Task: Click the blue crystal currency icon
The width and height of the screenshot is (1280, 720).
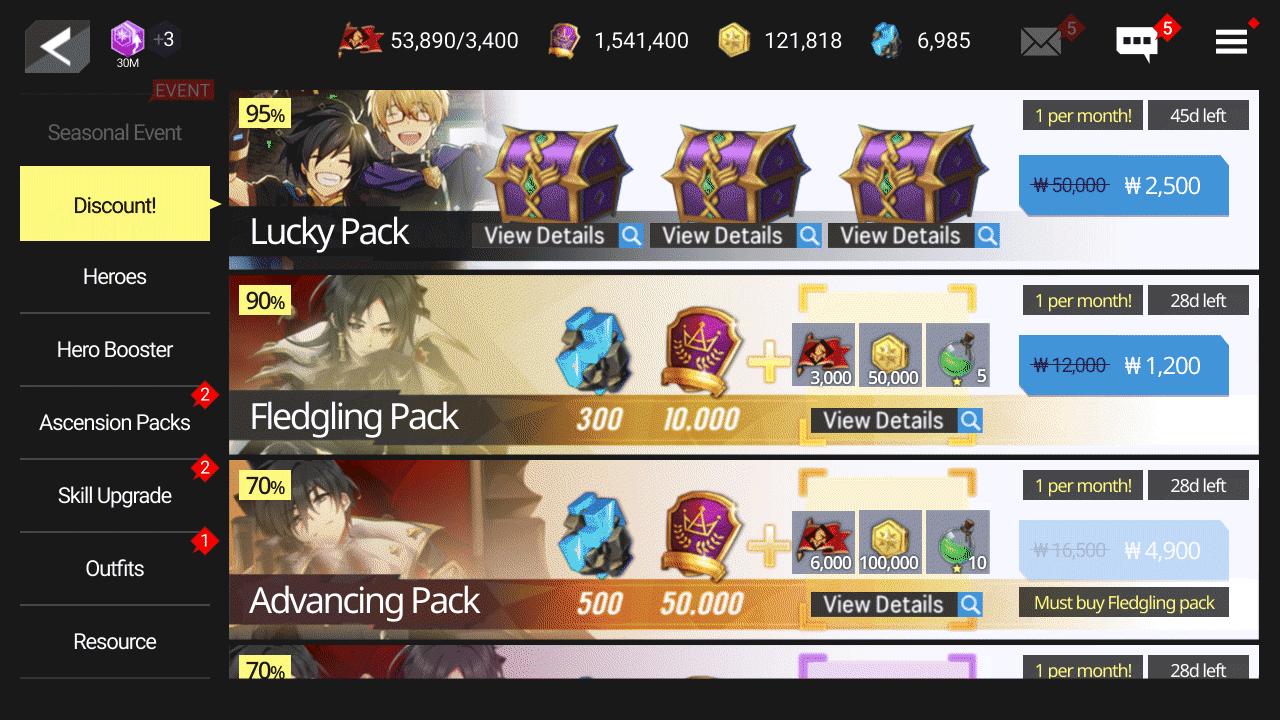Action: (x=886, y=40)
